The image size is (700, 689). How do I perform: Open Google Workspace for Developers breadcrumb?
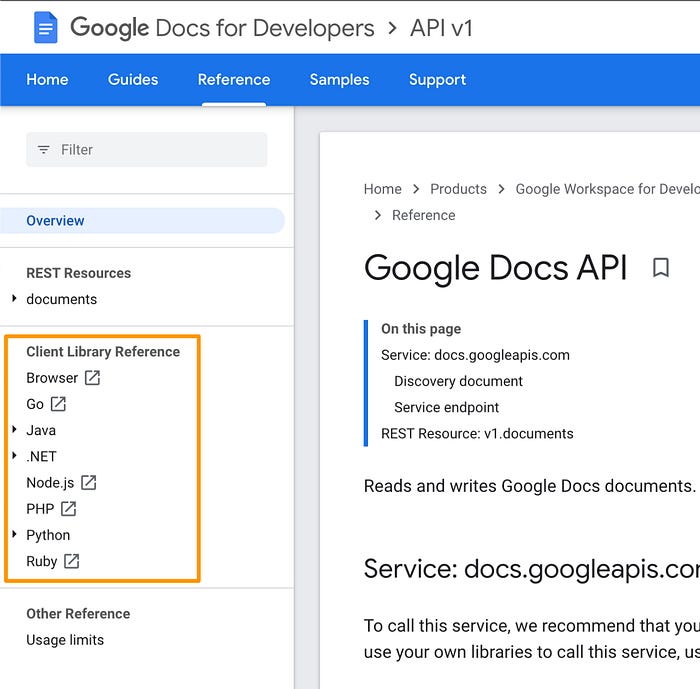[608, 189]
